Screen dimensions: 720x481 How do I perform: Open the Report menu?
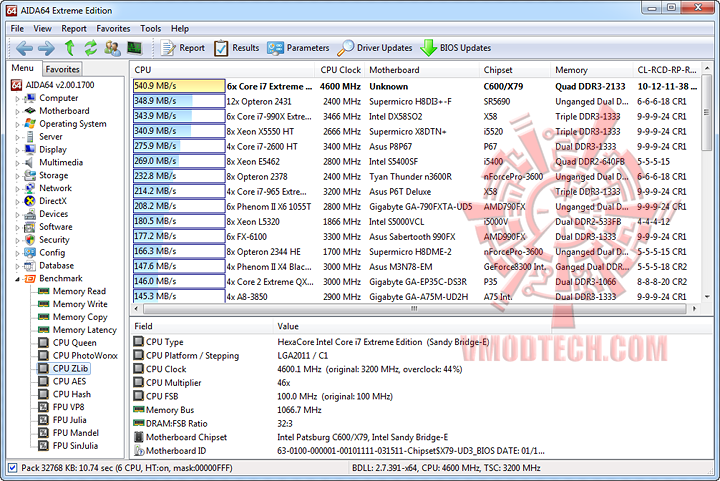pyautogui.click(x=74, y=28)
